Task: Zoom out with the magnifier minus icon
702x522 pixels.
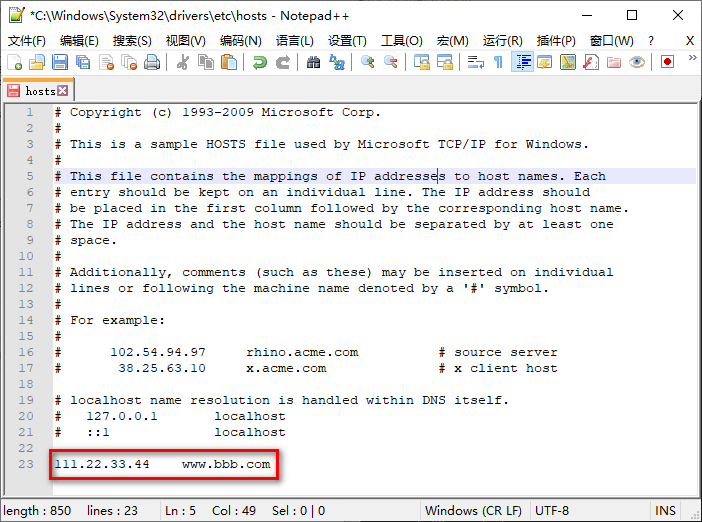Action: tap(391, 62)
